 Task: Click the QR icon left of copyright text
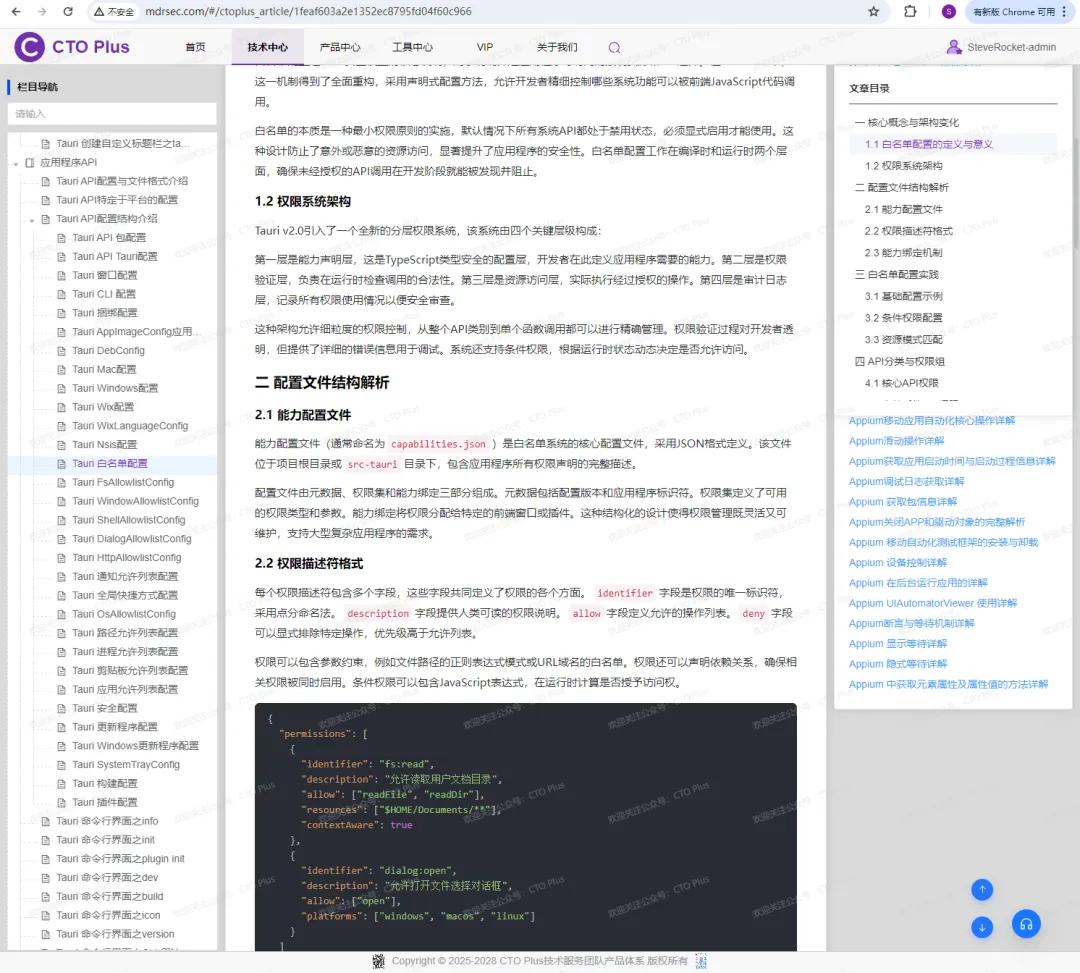[x=378, y=961]
